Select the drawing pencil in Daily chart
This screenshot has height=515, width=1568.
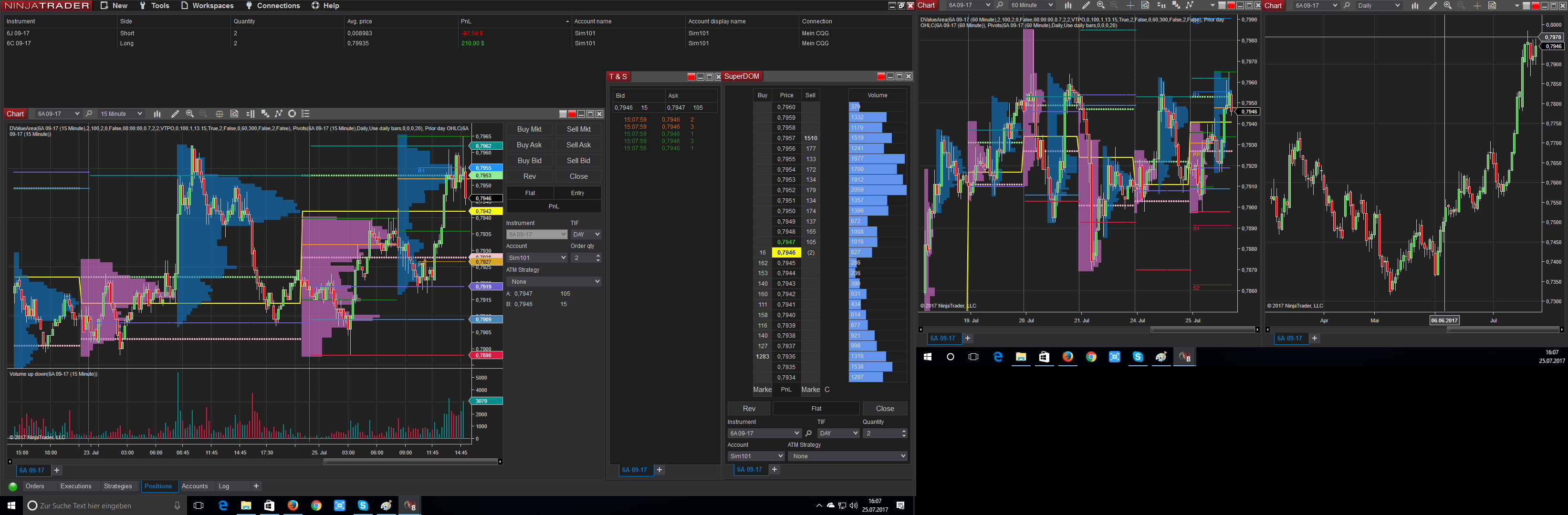(x=1432, y=5)
